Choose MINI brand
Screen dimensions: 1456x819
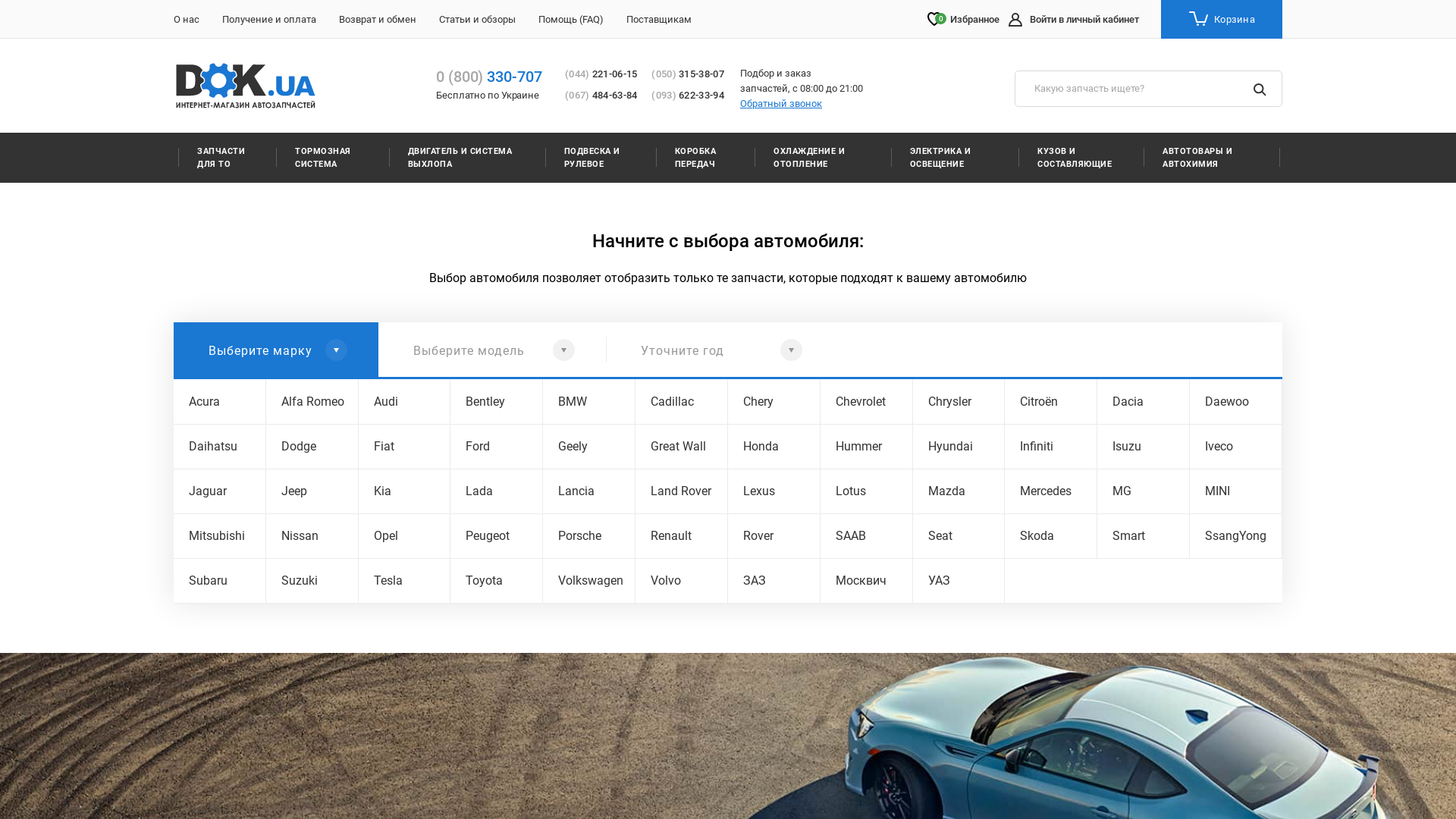point(1235,491)
